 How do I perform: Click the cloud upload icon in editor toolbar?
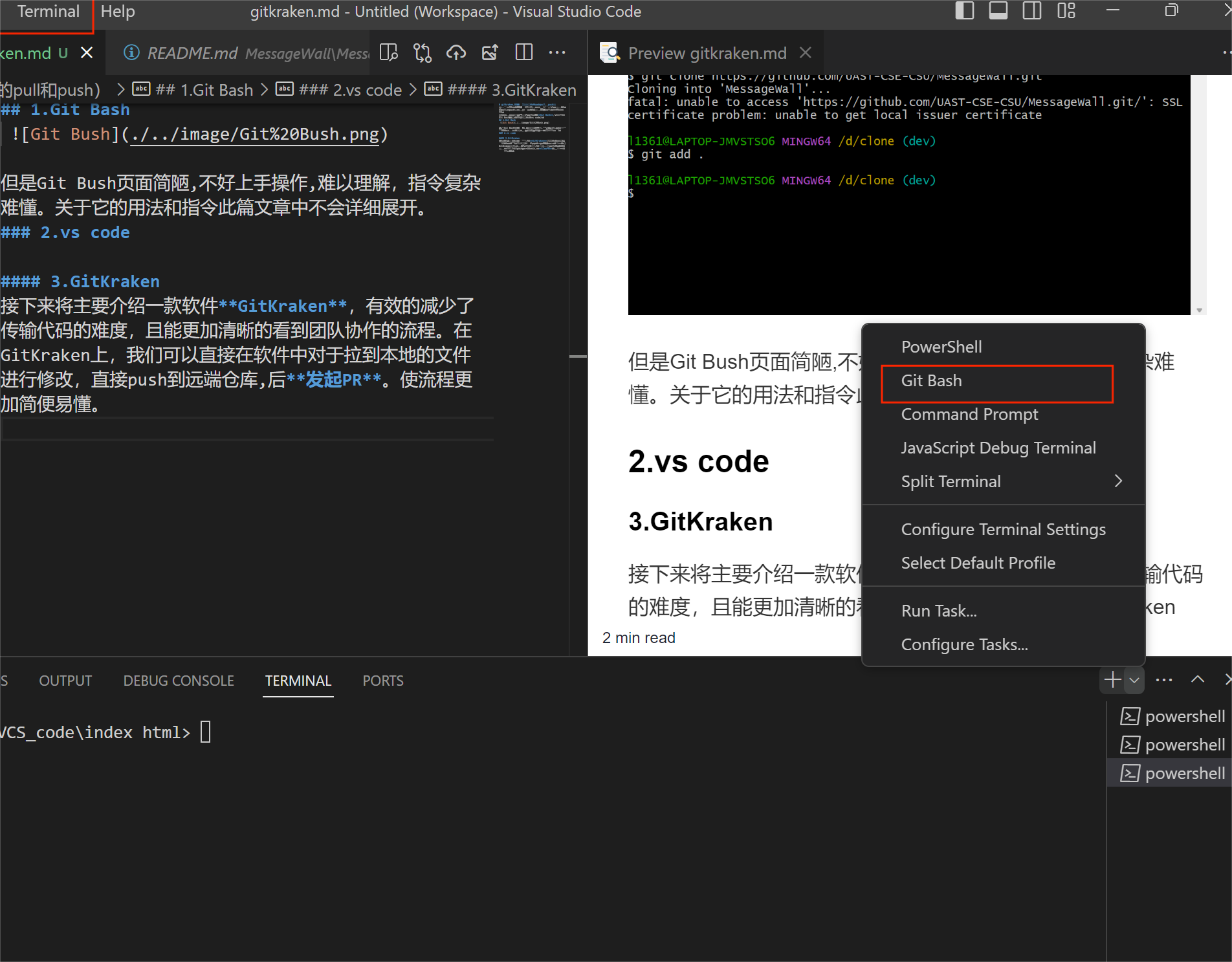pos(456,53)
